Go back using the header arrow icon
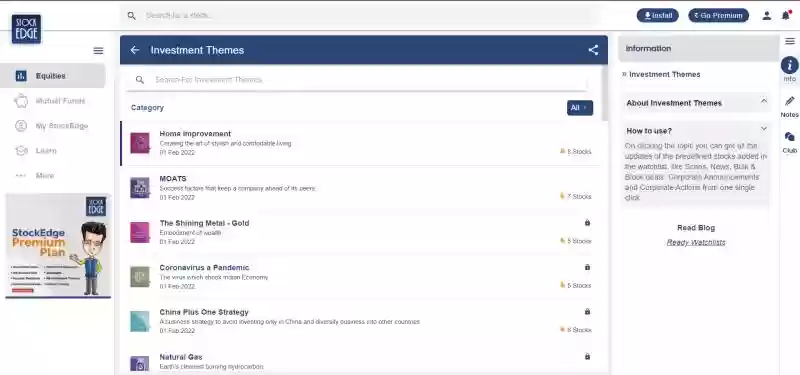Image resolution: width=800 pixels, height=375 pixels. pos(135,50)
